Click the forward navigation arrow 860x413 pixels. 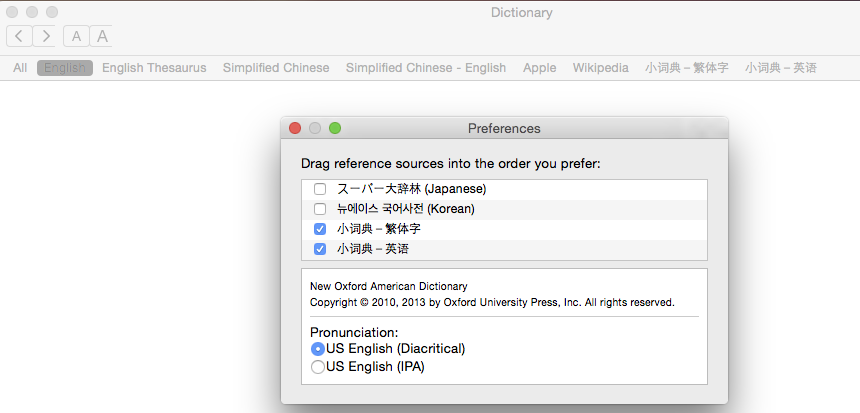44,37
